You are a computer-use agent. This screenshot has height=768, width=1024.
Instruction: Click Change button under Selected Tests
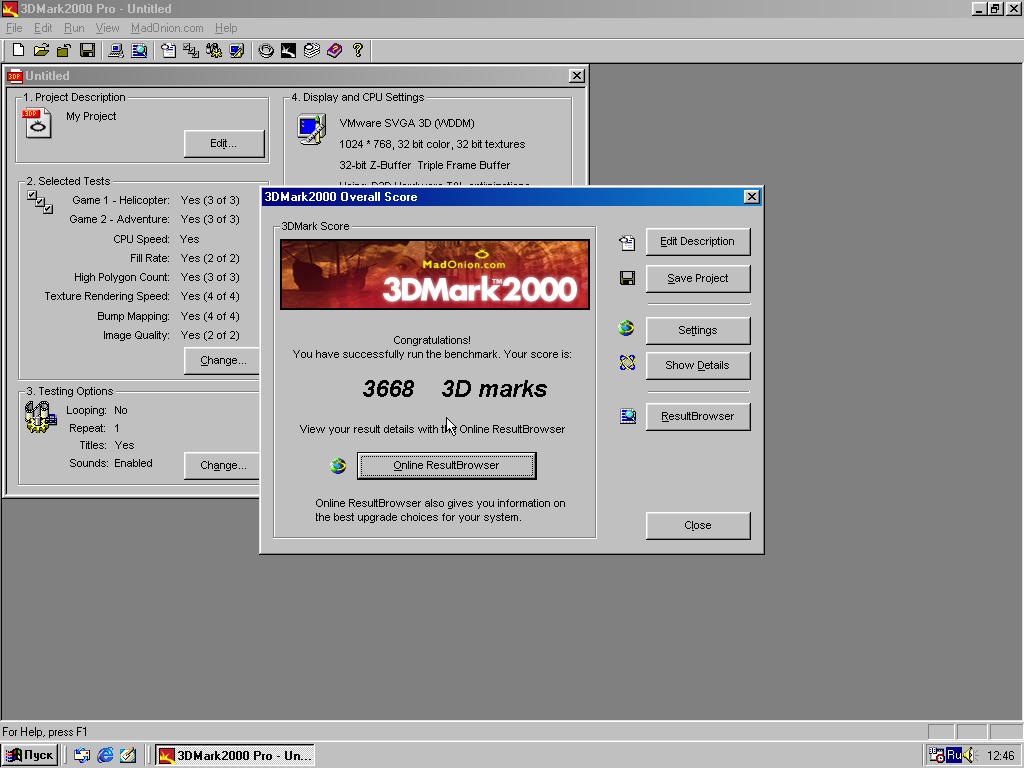click(x=223, y=360)
